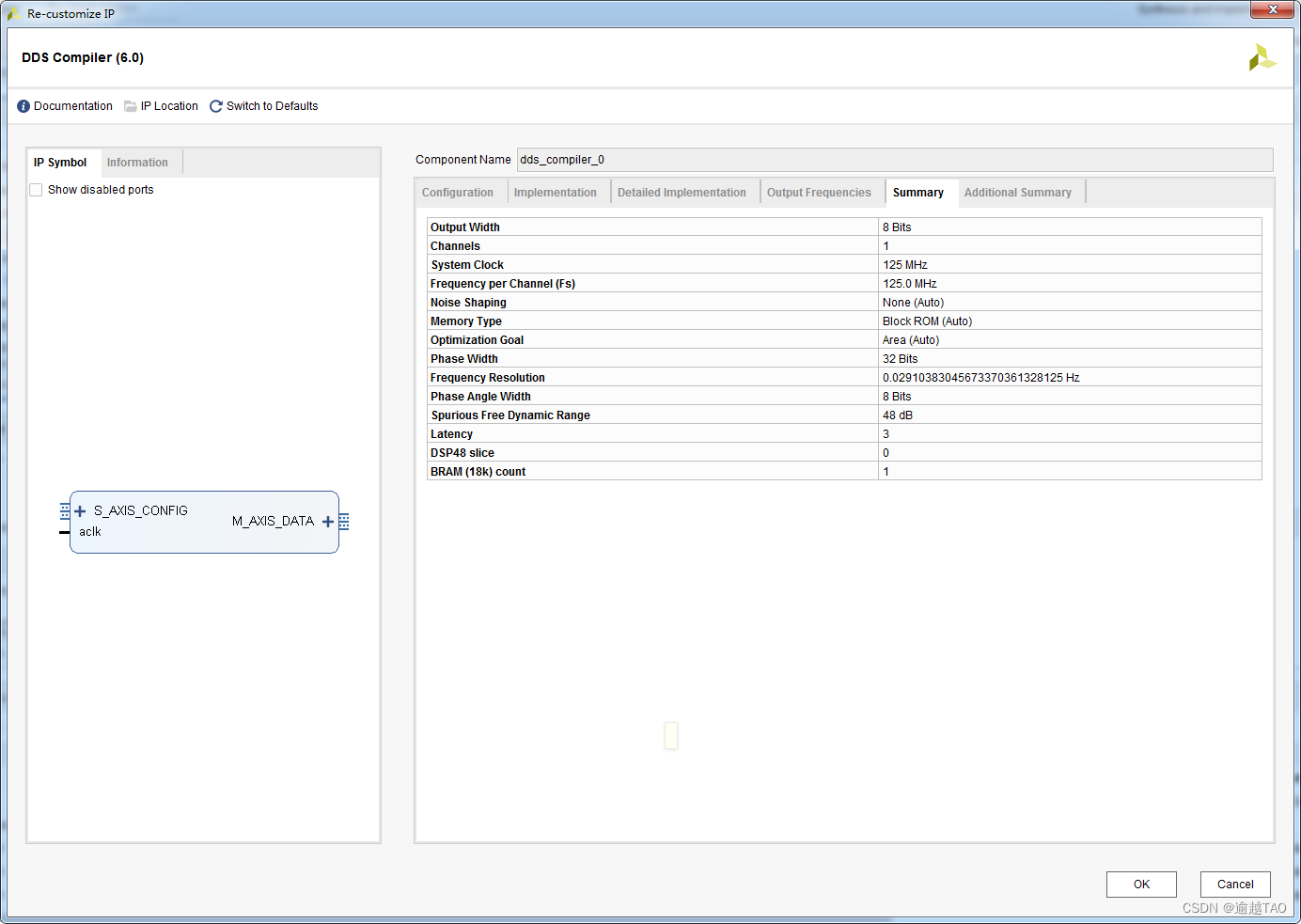Select Frequency per Channel (Fs) label
Viewport: 1301px width, 924px height.
pos(503,284)
